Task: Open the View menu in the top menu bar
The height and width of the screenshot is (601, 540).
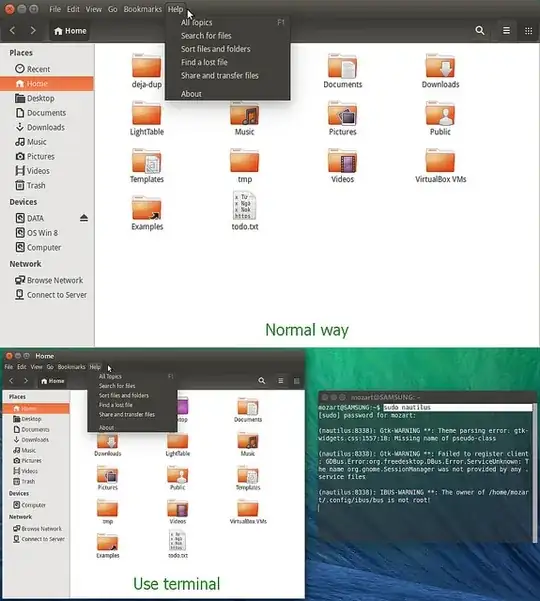Action: (x=94, y=9)
